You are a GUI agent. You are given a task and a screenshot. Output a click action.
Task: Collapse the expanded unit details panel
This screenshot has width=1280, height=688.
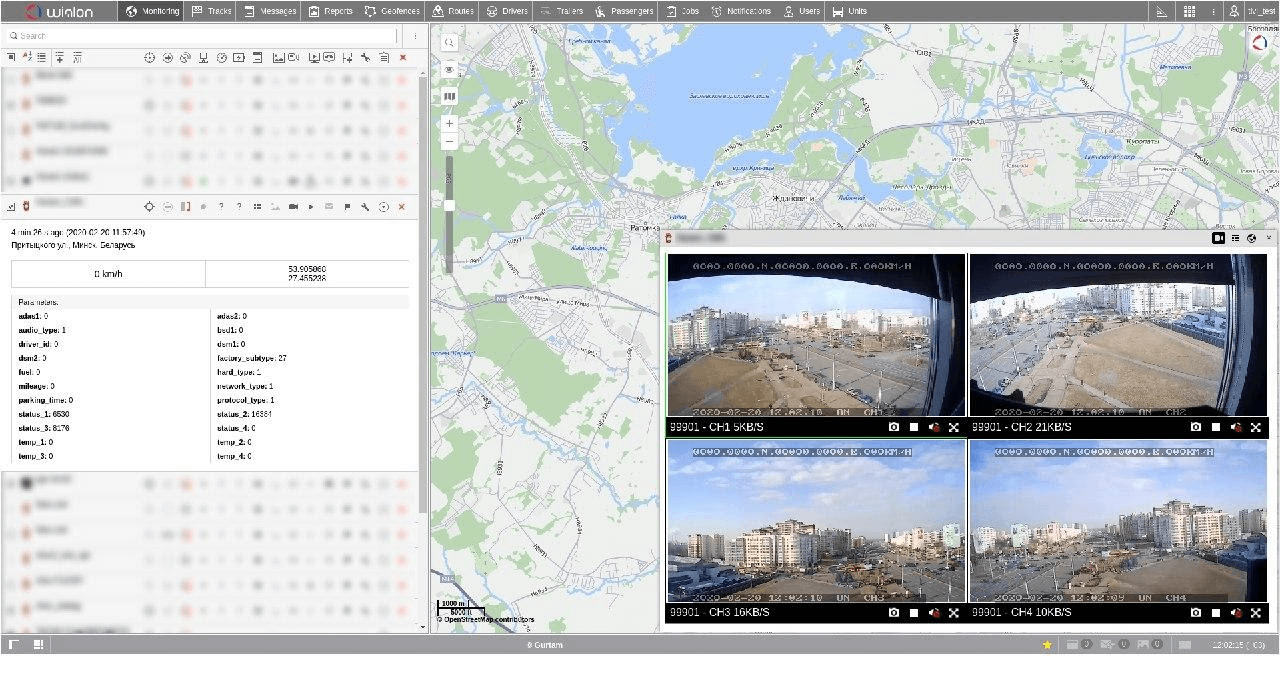click(11, 207)
